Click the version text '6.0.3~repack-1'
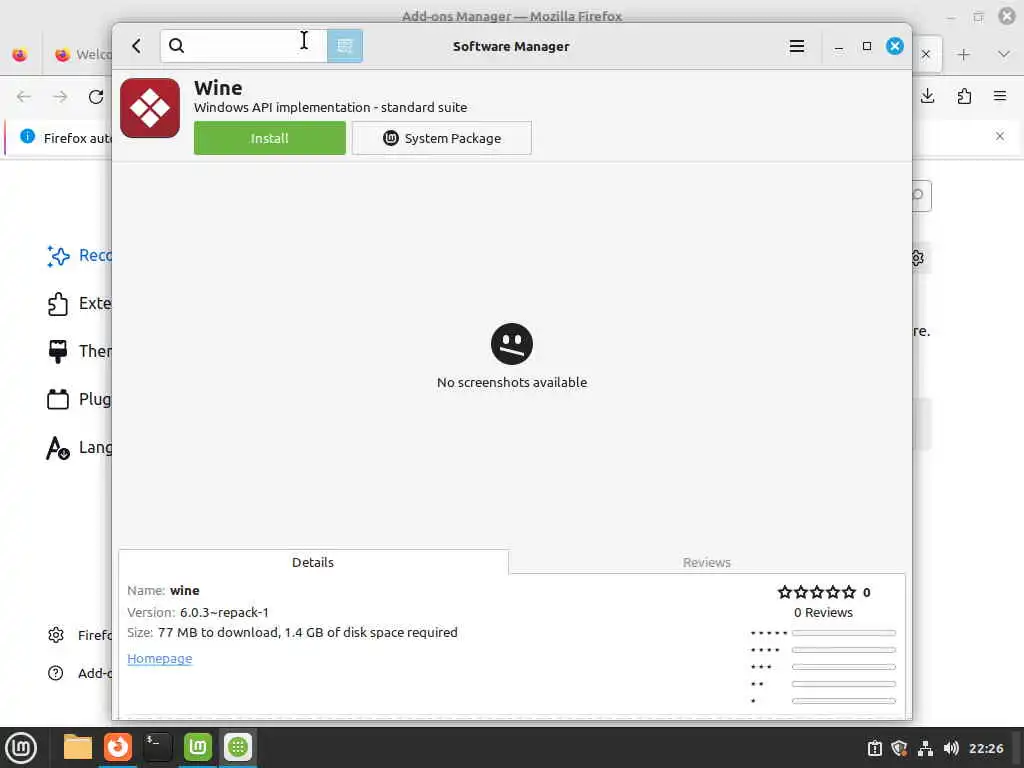 225,613
